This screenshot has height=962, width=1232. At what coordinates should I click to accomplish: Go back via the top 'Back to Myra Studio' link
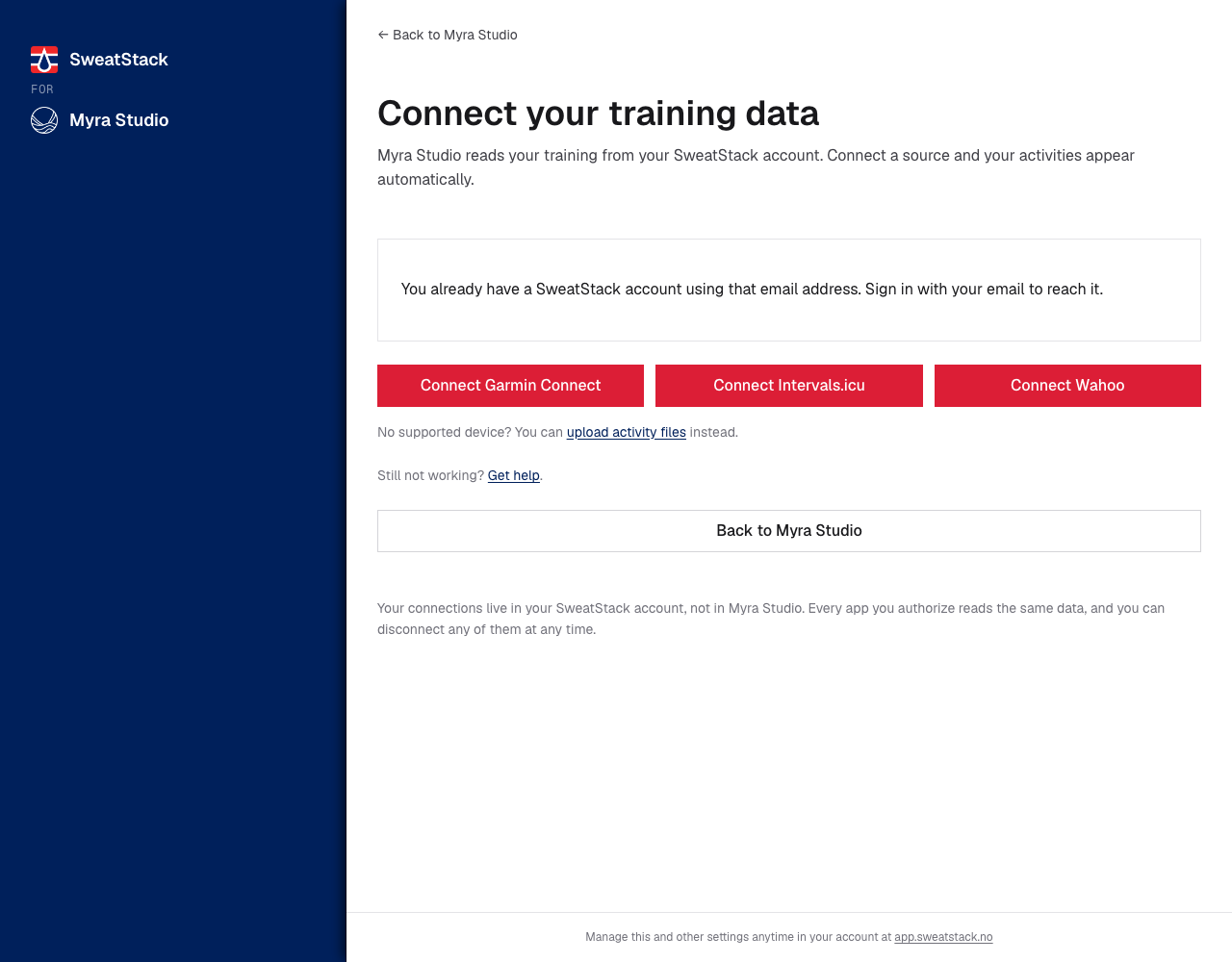tap(448, 35)
